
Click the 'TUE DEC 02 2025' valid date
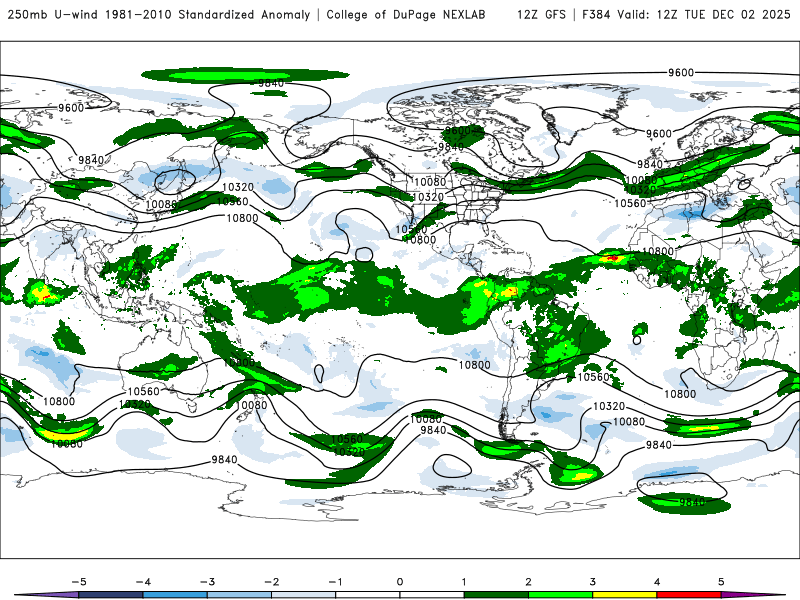(x=737, y=14)
